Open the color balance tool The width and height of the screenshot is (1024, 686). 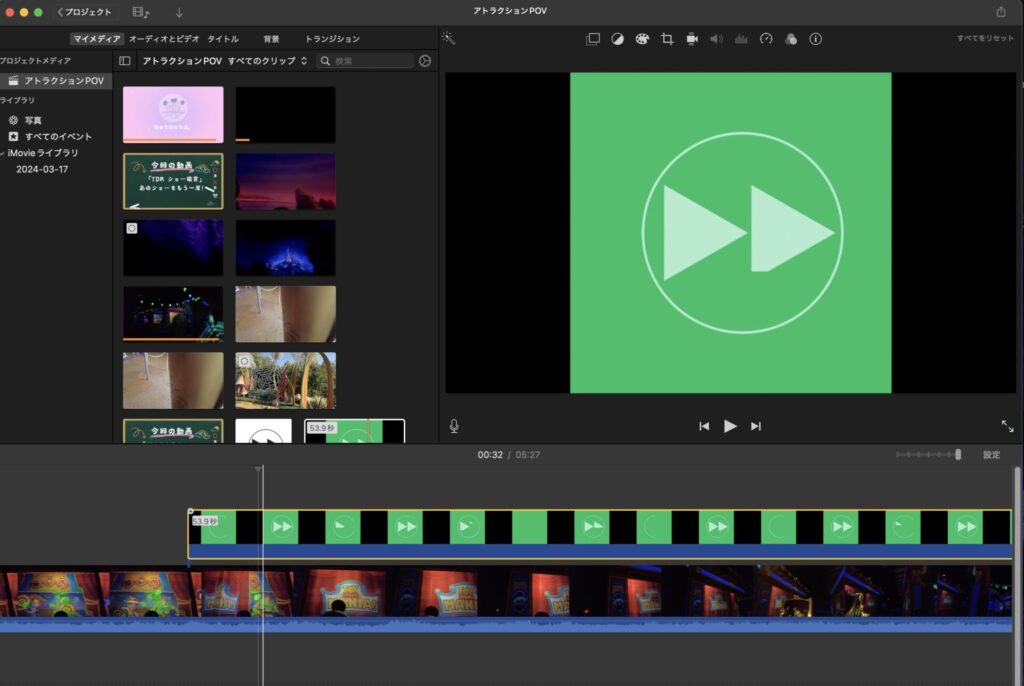pos(617,39)
